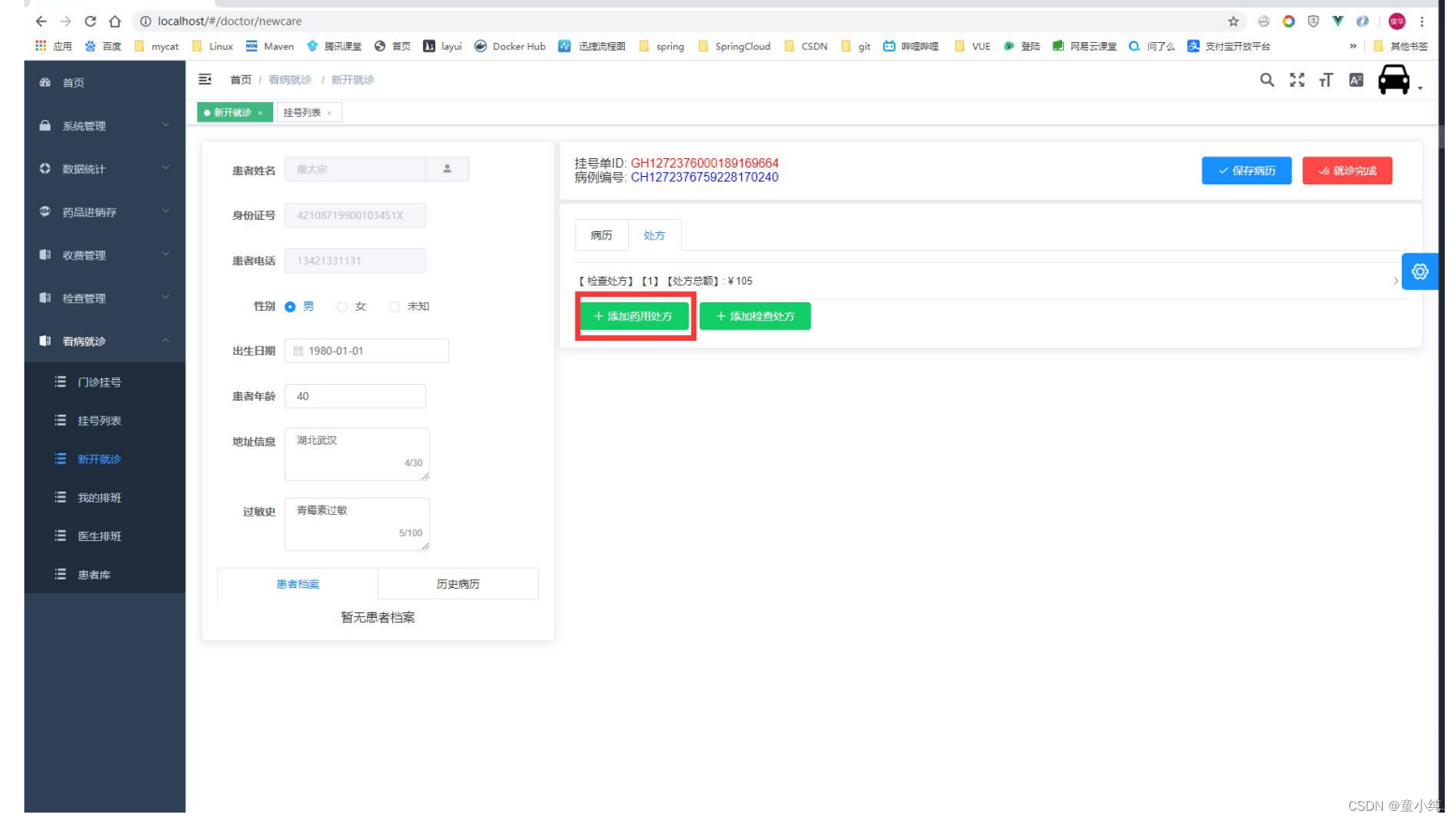Click person icon in patient name field
The image size is (1456, 821).
(x=447, y=169)
